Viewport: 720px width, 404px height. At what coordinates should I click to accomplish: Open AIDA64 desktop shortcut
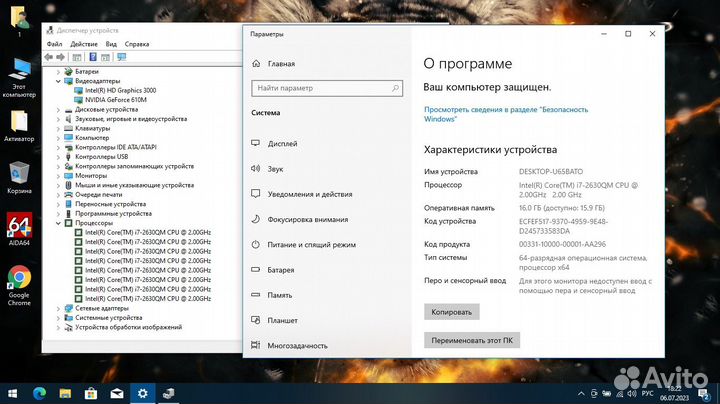click(x=19, y=229)
